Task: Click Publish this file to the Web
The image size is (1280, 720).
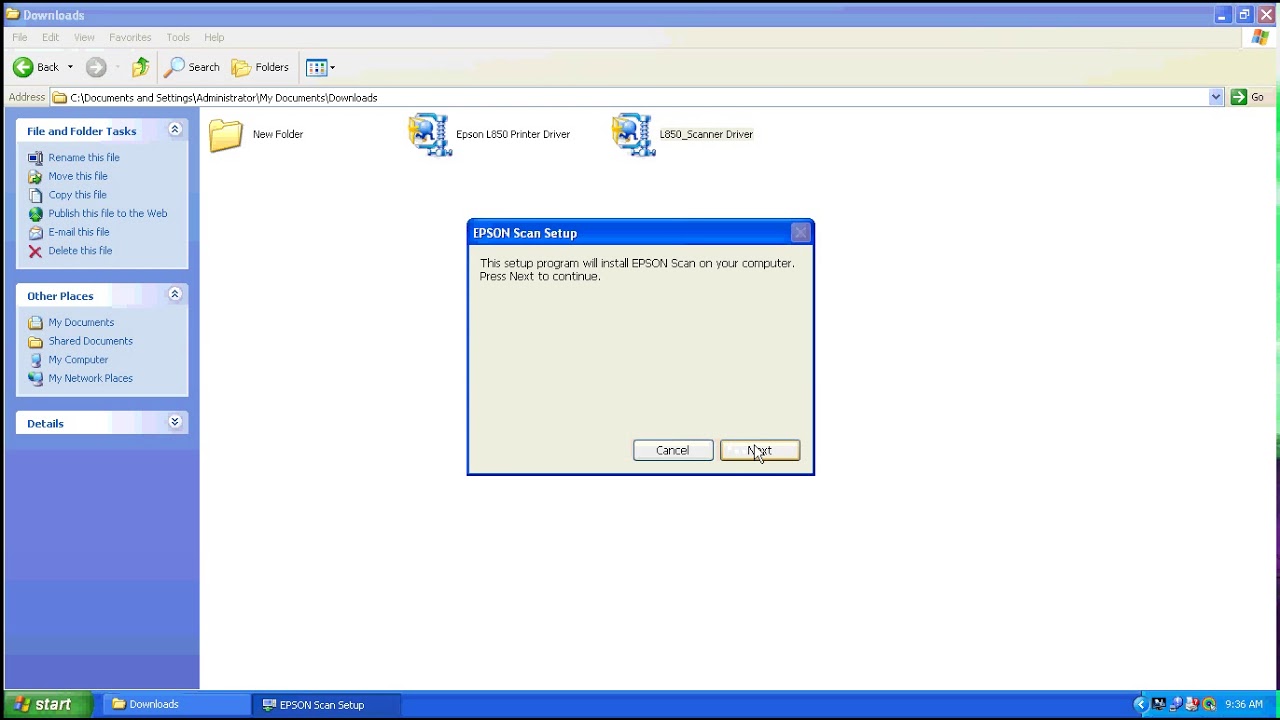Action: coord(108,213)
